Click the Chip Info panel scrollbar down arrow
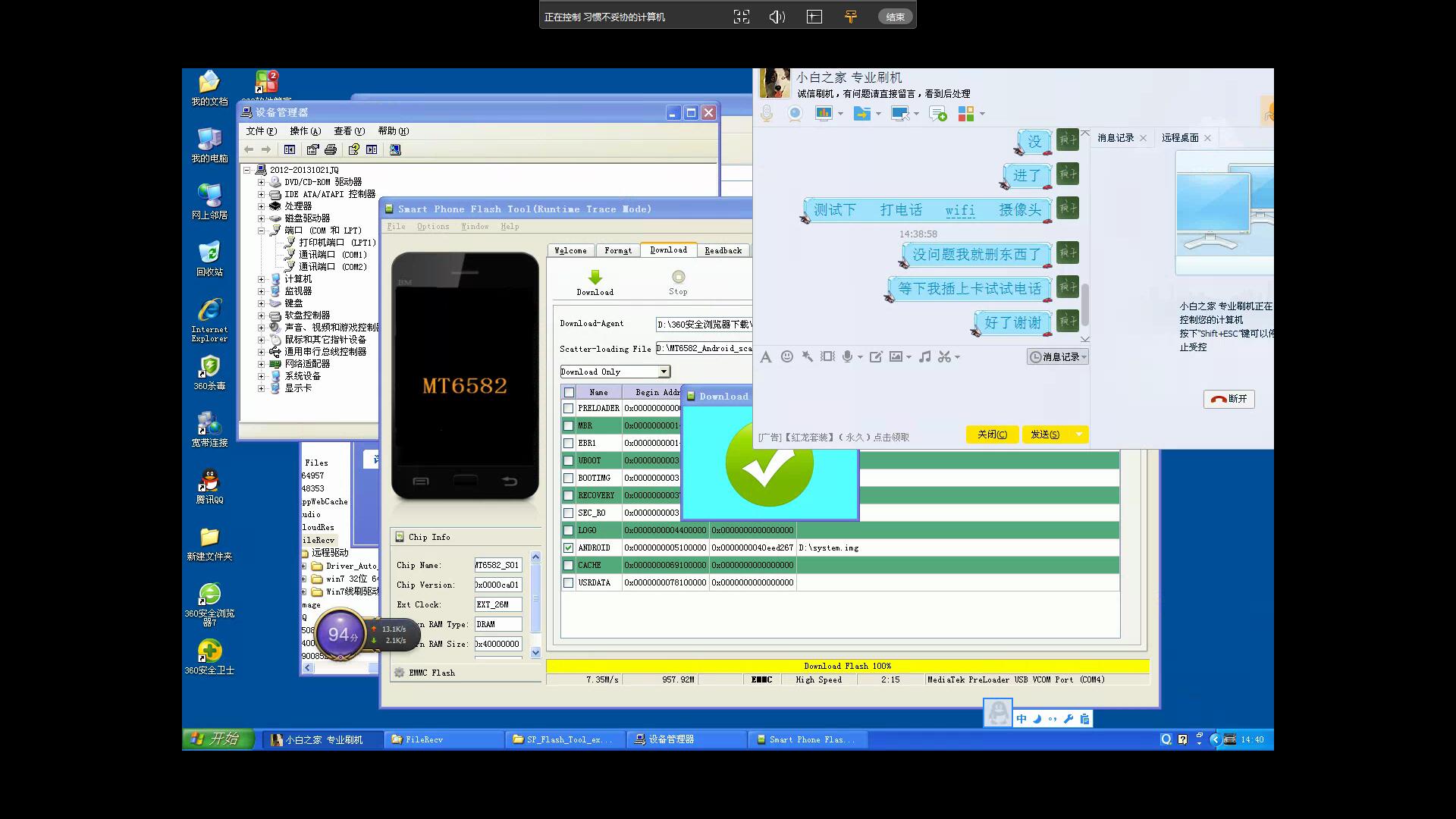 [535, 652]
